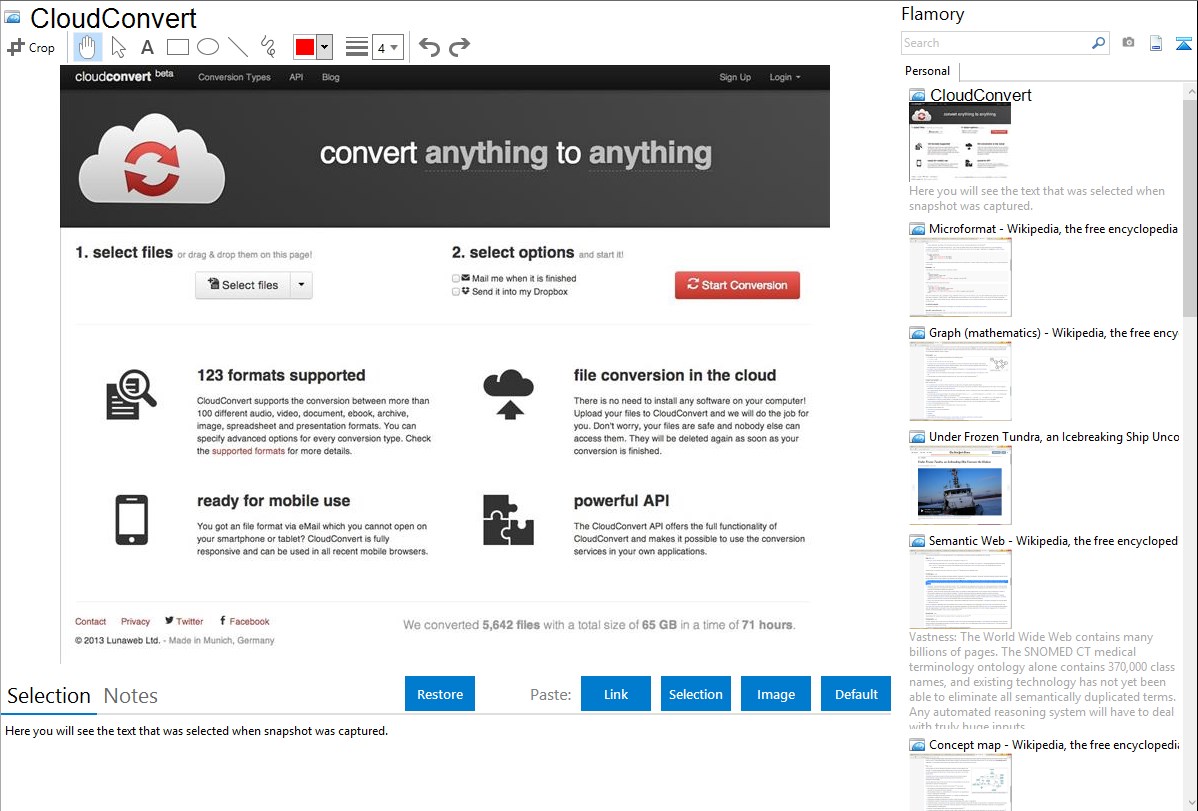This screenshot has width=1198, height=811.
Task: Select the Concept map - Wikipedia entry title
Action: tap(1054, 745)
